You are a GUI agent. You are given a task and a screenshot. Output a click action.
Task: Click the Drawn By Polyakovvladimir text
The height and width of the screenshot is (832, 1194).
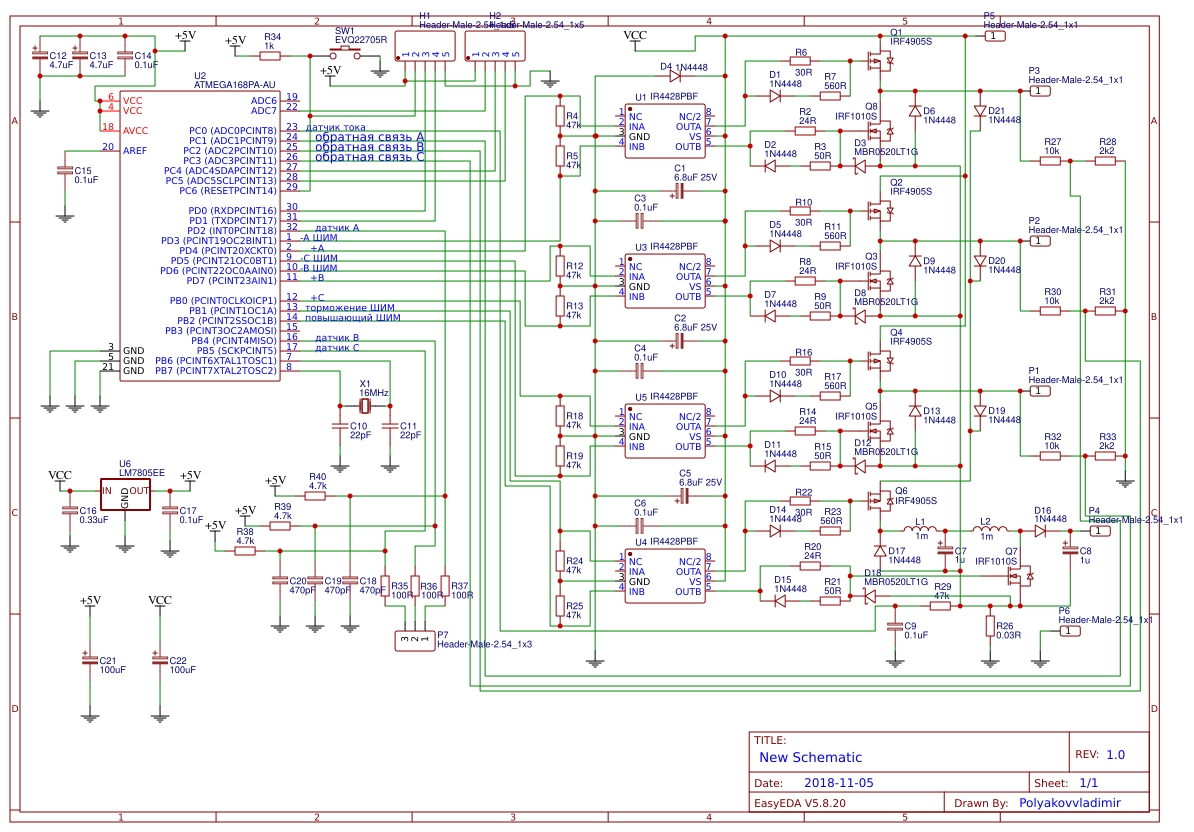pyautogui.click(x=1072, y=802)
